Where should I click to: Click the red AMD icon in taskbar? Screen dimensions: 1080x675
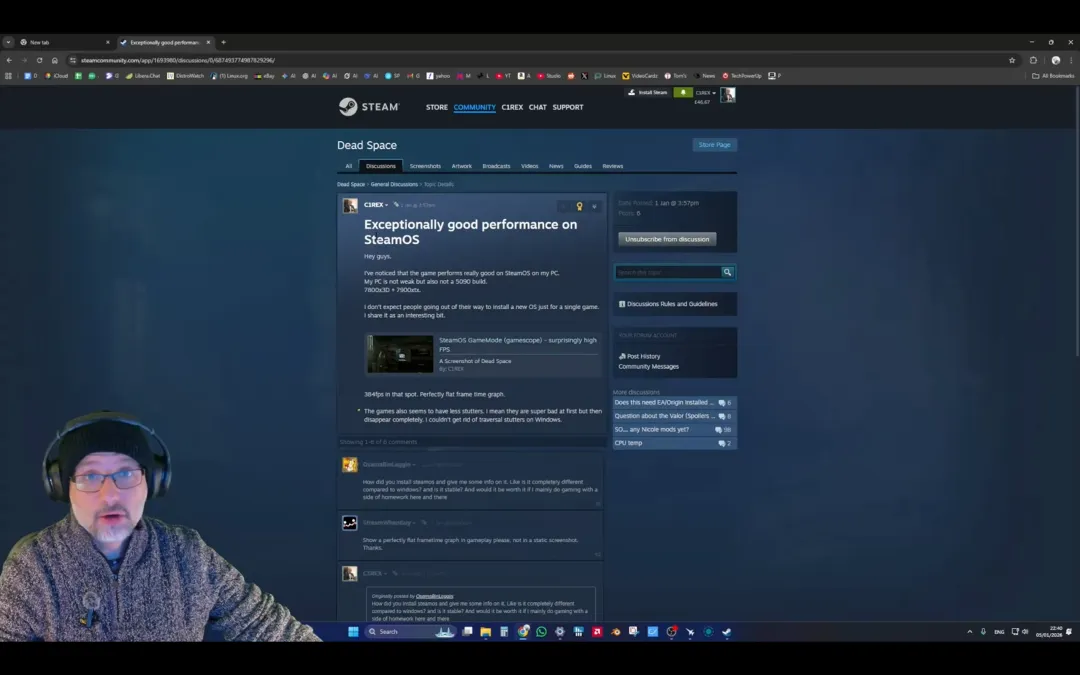(x=597, y=632)
